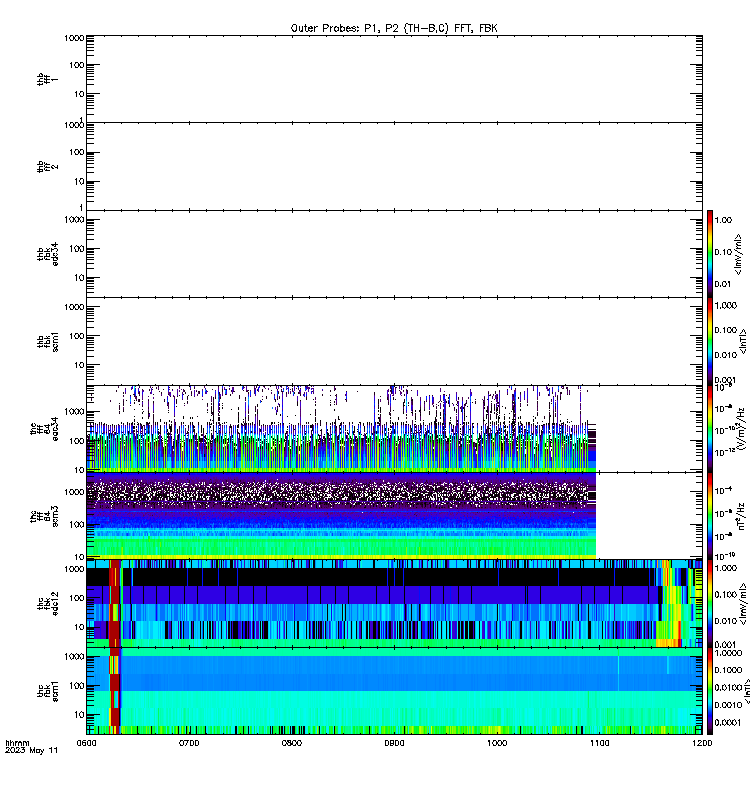Click the thc fff 64 scm3 spectrogram
This screenshot has width=750, height=800.
pyautogui.click(x=341, y=516)
